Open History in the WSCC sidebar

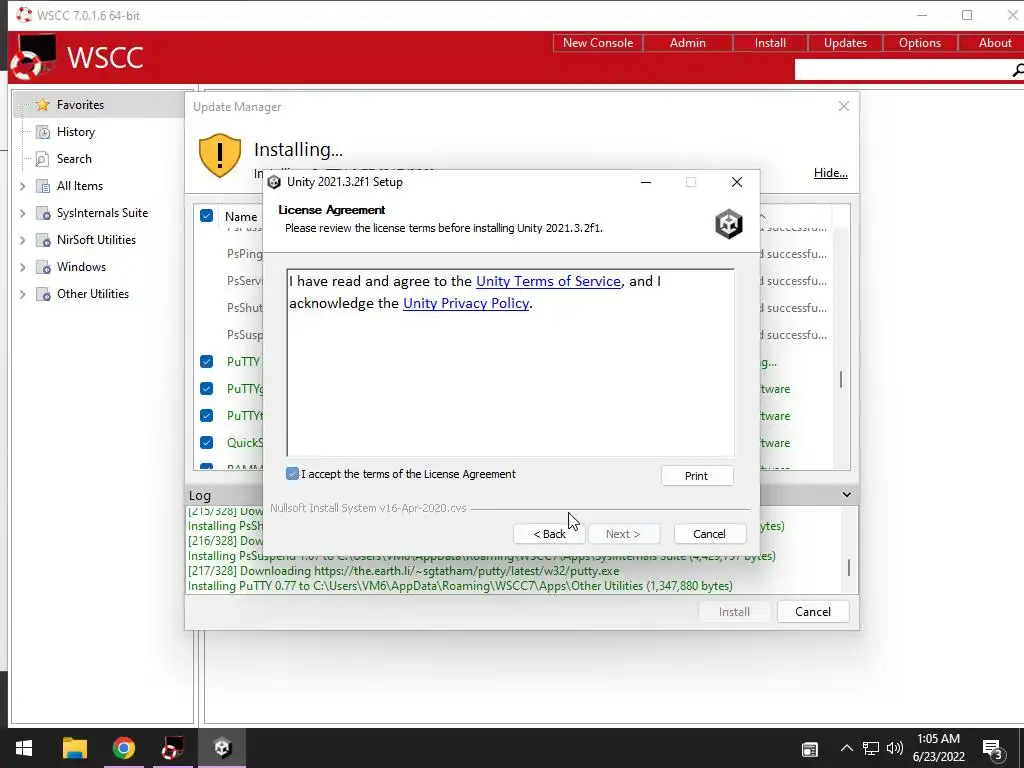[x=76, y=132]
